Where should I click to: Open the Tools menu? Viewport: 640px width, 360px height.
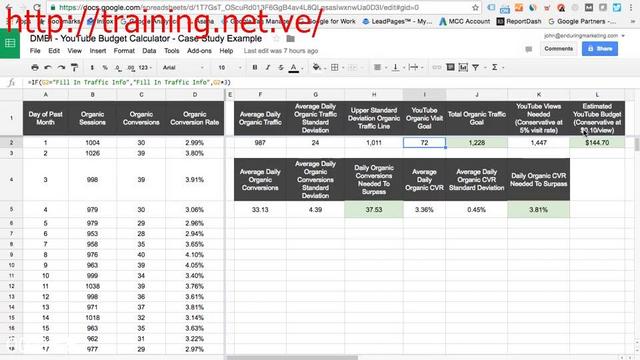click(x=171, y=51)
